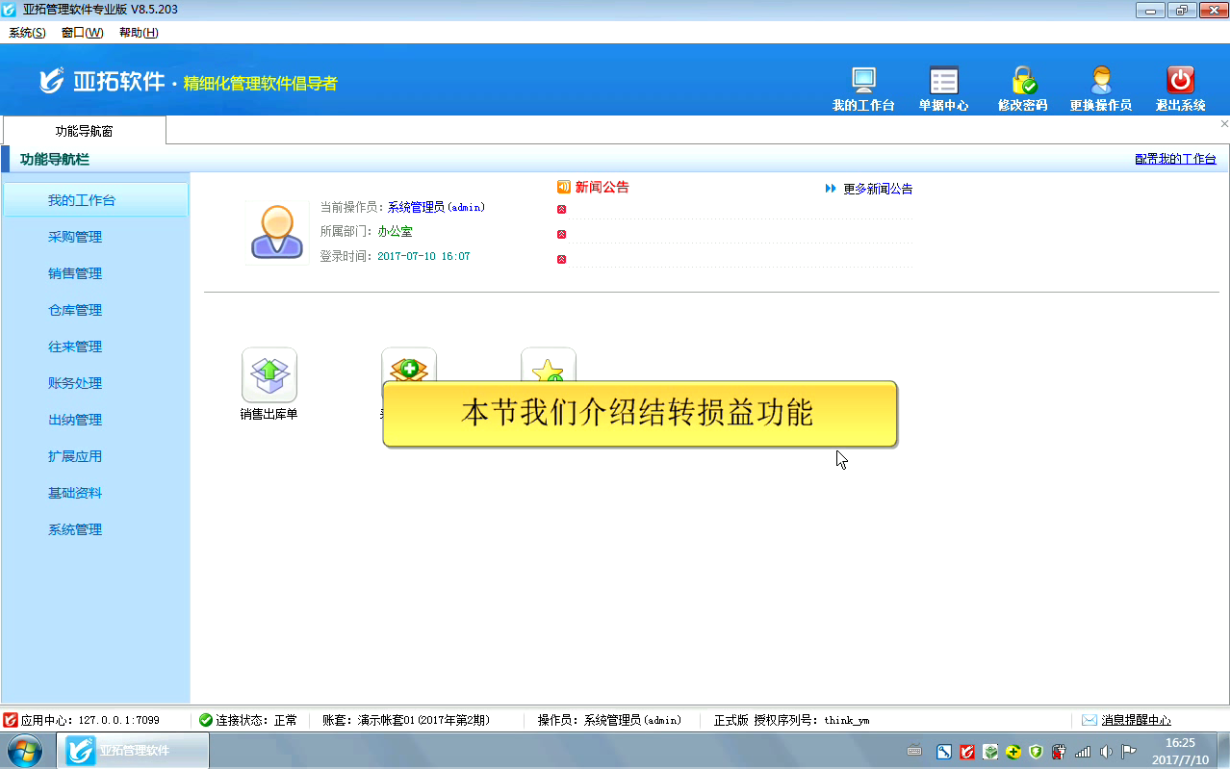Open the 单据中心 document center icon
Screen dimensions: 1230x769
[943, 82]
